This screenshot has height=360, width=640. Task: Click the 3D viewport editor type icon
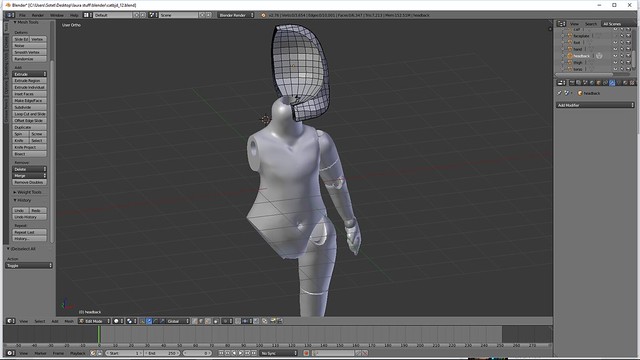click(x=11, y=321)
